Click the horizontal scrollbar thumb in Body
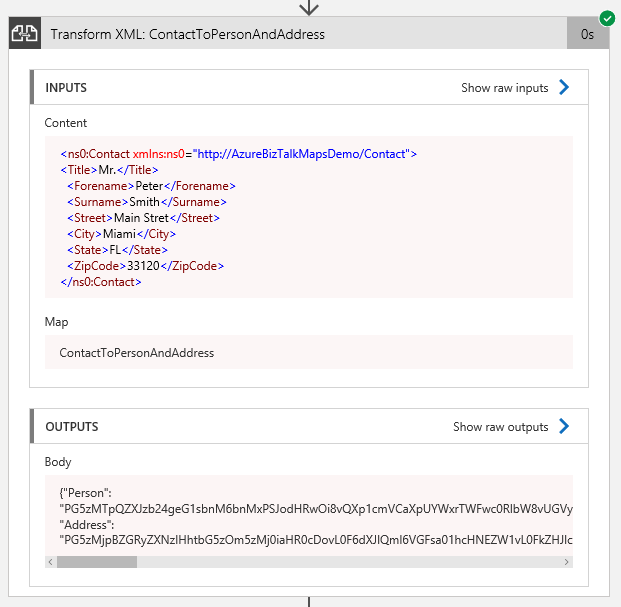The height and width of the screenshot is (607, 621). (x=97, y=562)
